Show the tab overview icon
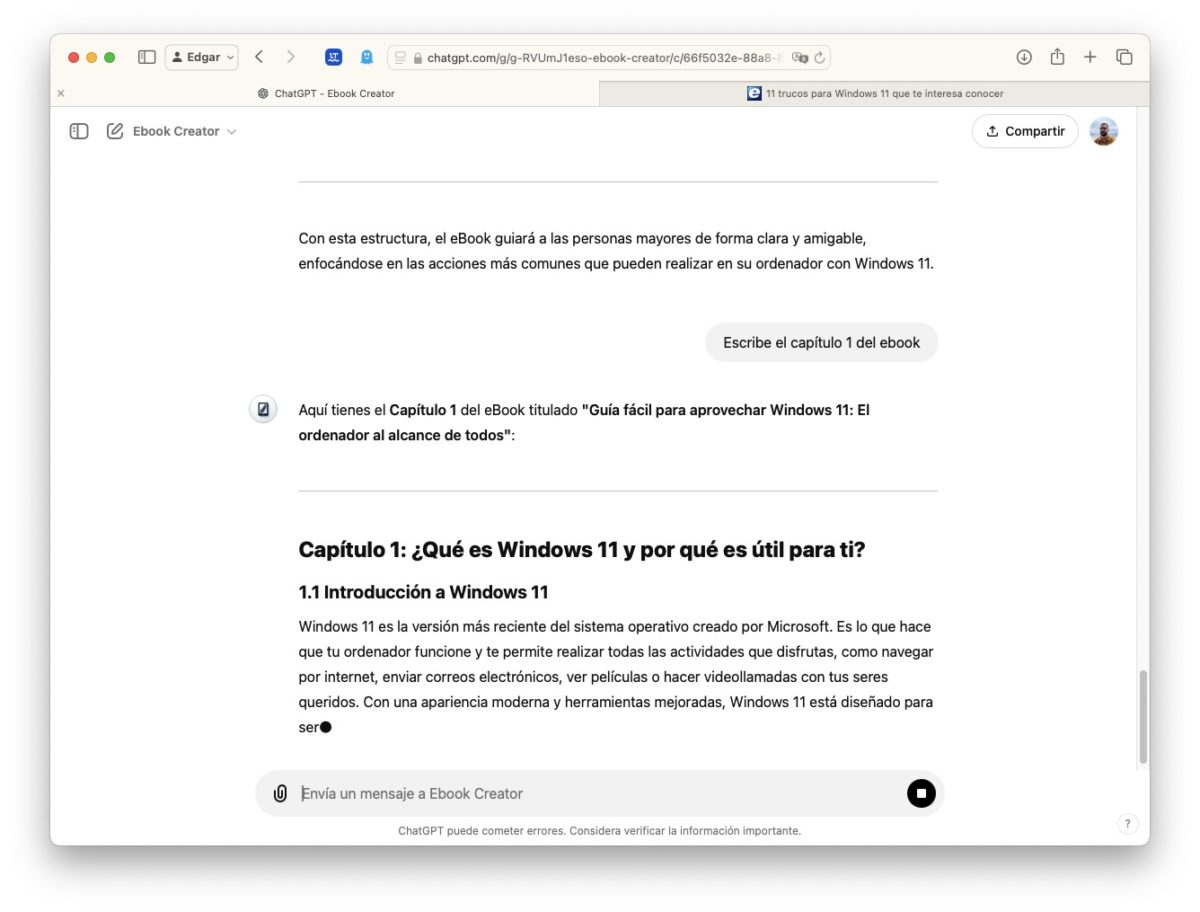Image resolution: width=1200 pixels, height=912 pixels. (1124, 57)
